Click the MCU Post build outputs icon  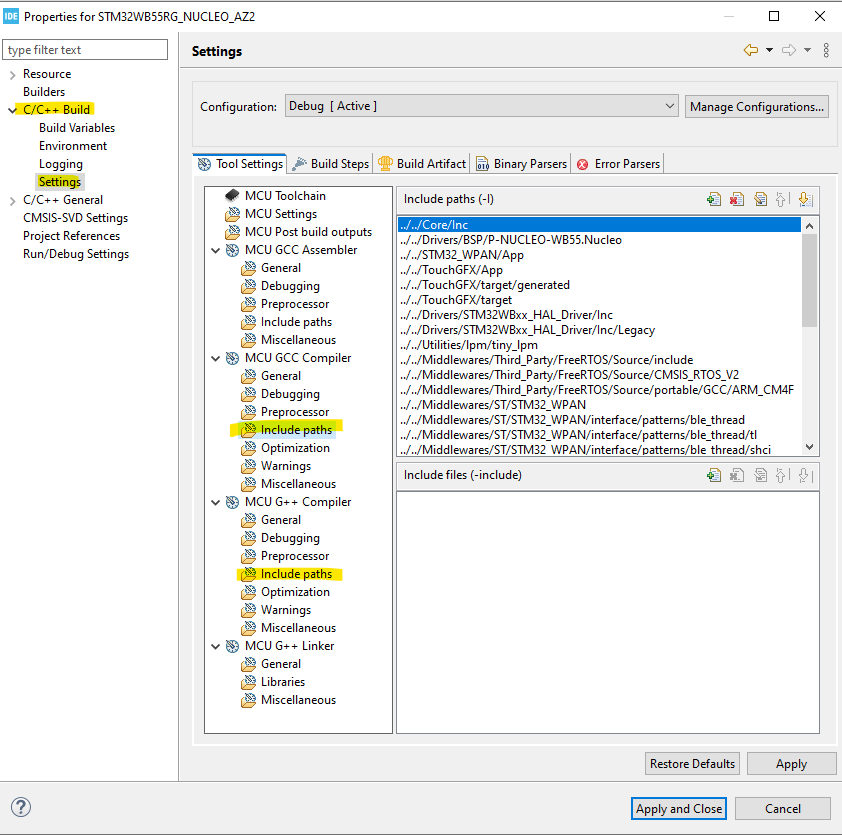(x=233, y=232)
